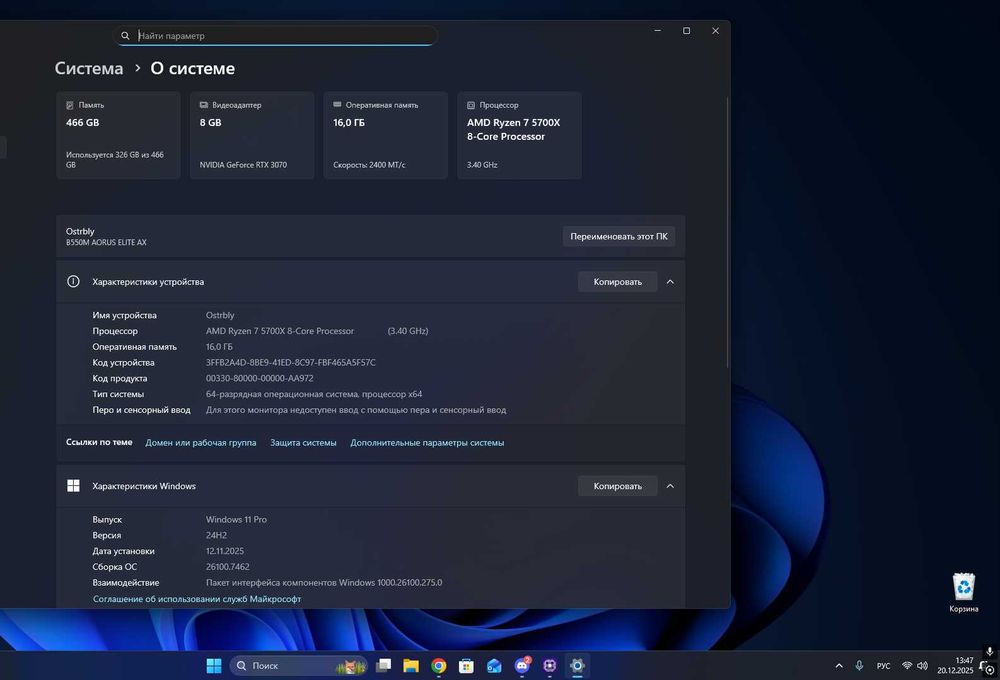Open the Система breadcrumb link
Screen dimensions: 1000x680
tap(89, 68)
